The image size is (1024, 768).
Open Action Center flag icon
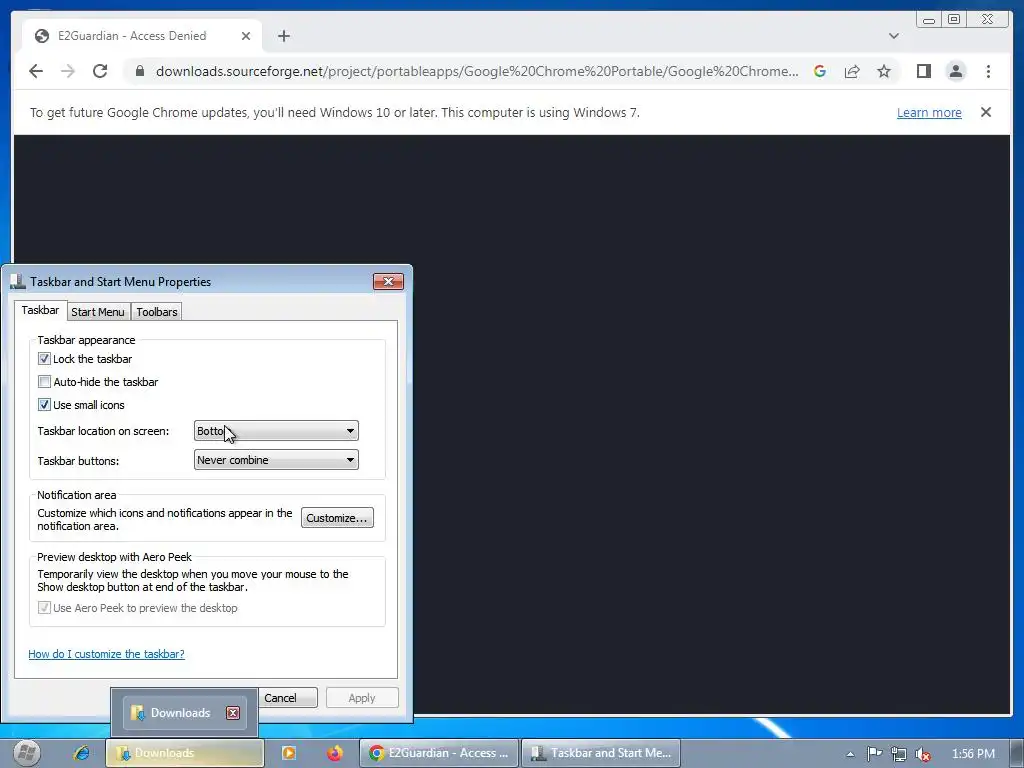point(874,754)
